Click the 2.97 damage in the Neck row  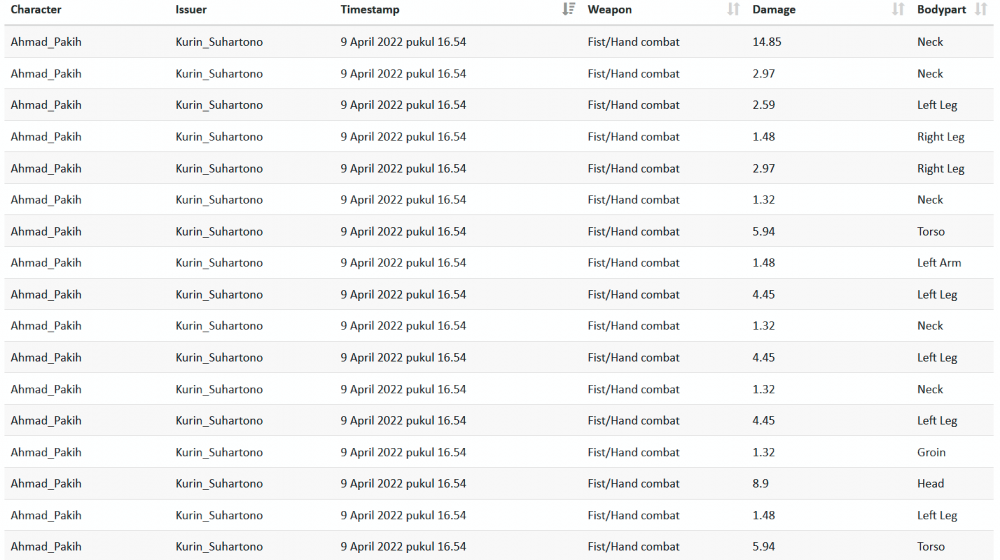(x=763, y=74)
